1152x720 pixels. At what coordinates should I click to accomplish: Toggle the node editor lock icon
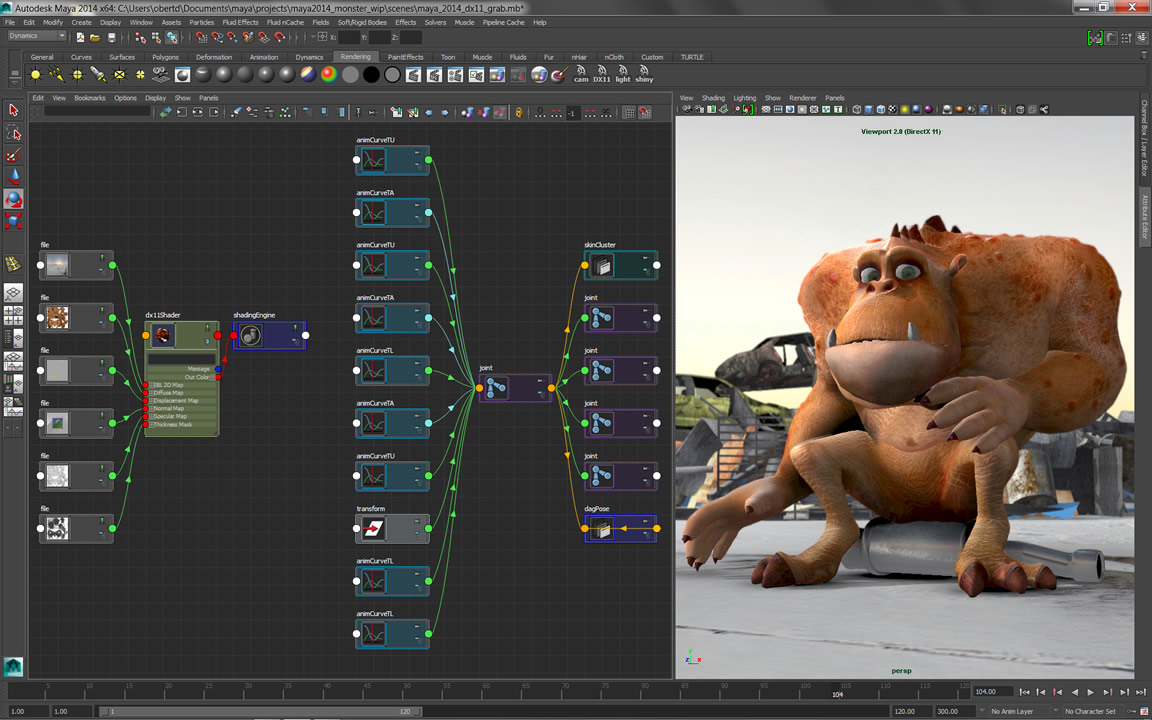(x=519, y=112)
